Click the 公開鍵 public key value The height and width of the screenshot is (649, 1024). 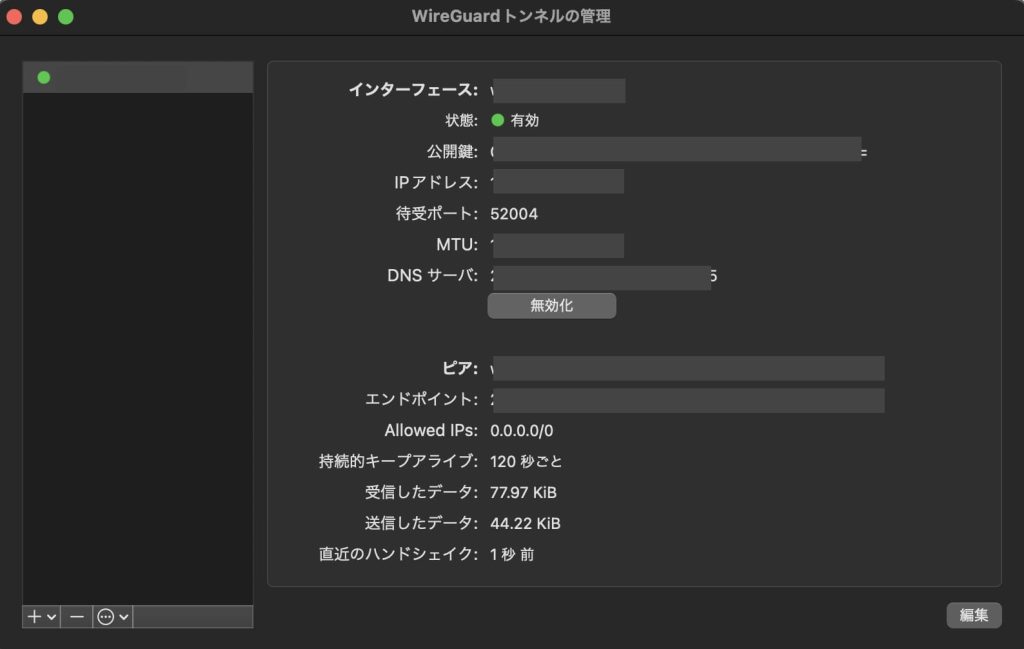[677, 151]
